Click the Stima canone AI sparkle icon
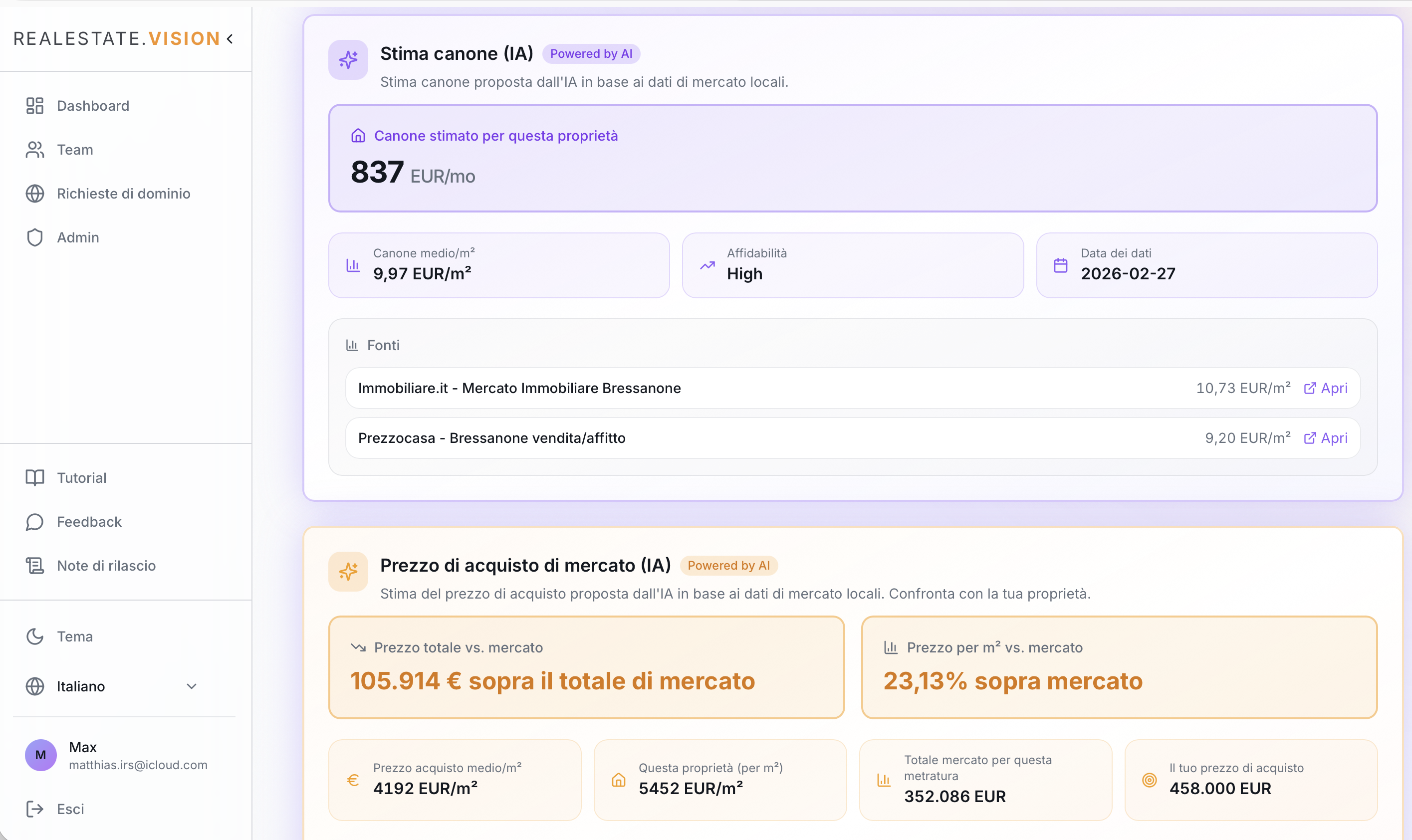Viewport: 1412px width, 840px height. click(x=348, y=59)
